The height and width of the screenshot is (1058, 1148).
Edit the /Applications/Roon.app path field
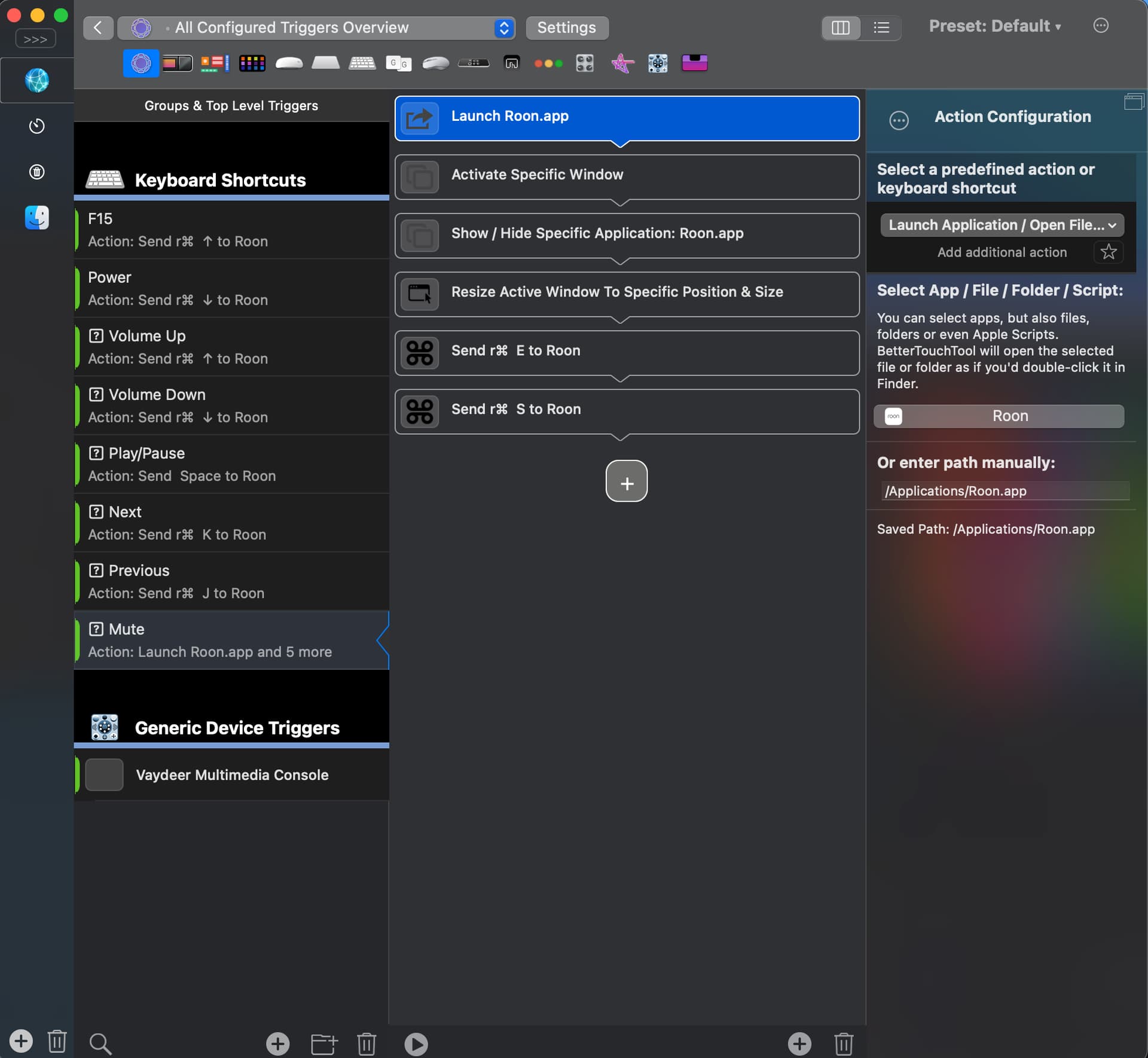[1004, 491]
